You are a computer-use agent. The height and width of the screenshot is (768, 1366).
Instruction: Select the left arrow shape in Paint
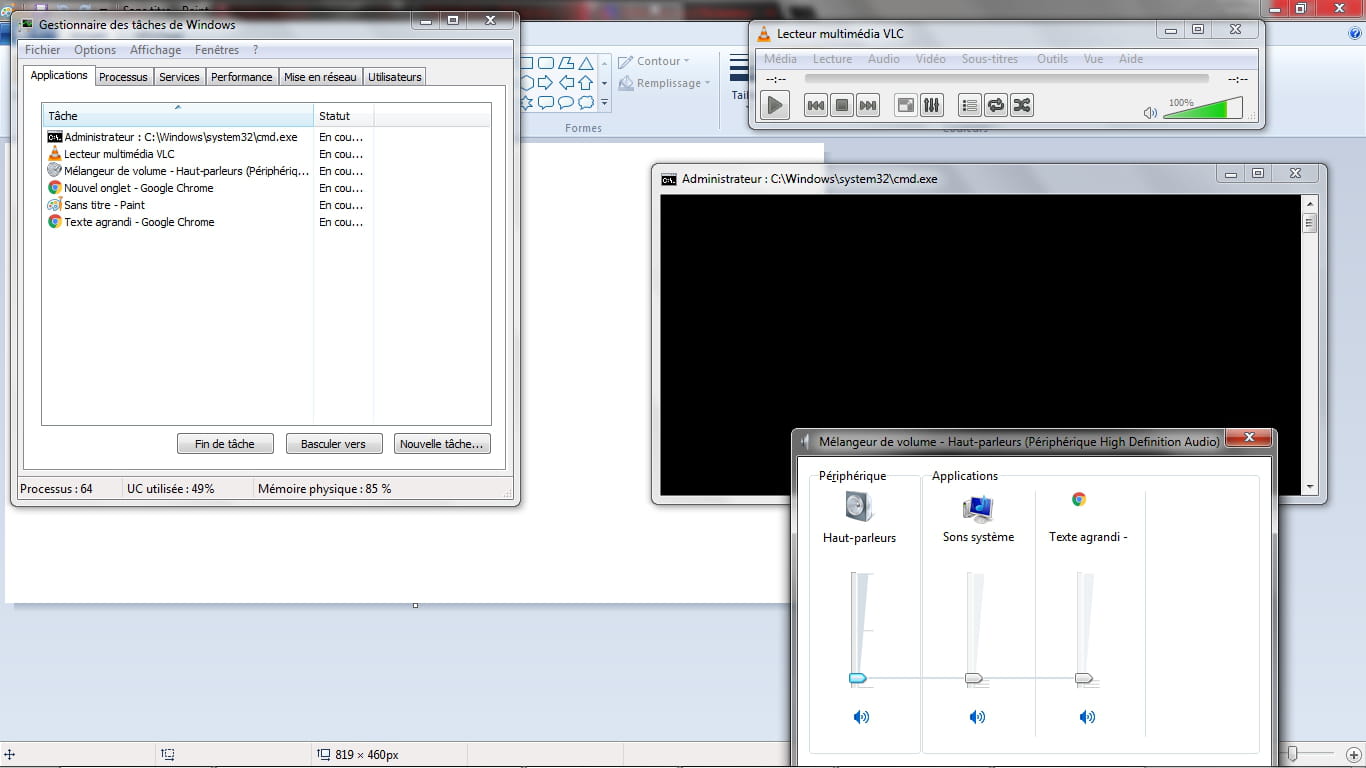tap(566, 83)
